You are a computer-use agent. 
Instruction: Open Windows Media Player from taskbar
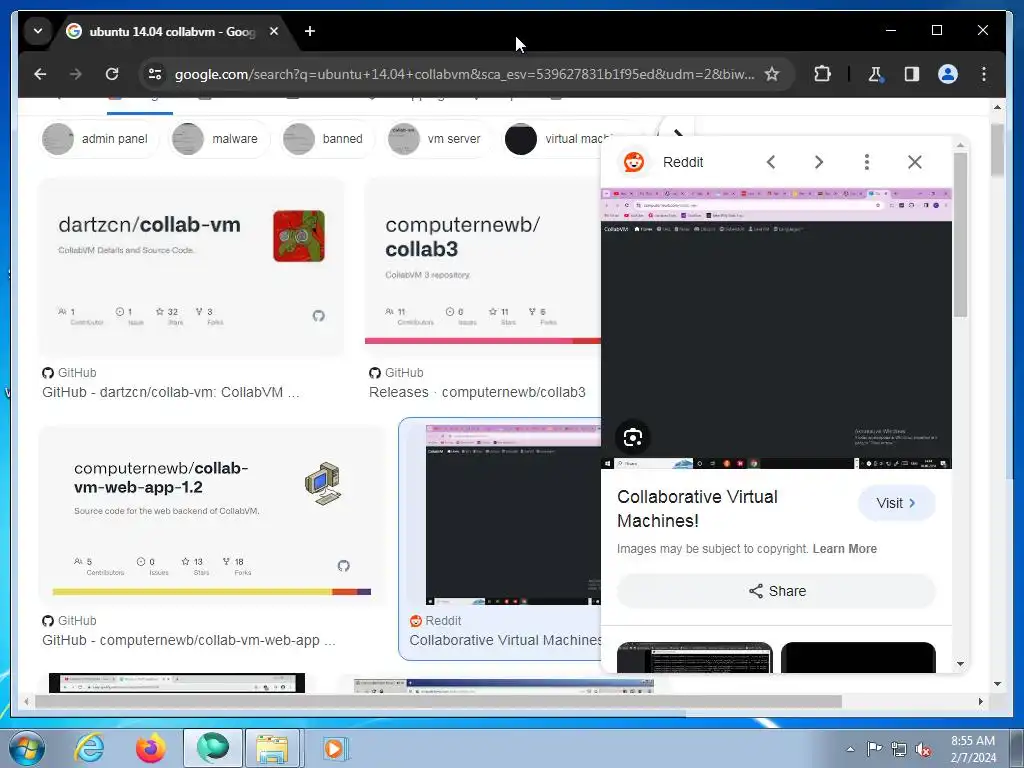click(336, 748)
